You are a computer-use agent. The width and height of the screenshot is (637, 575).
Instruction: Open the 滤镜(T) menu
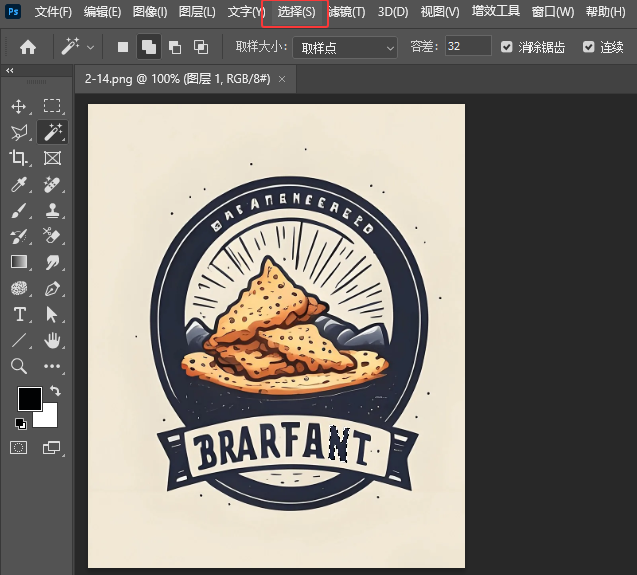347,12
